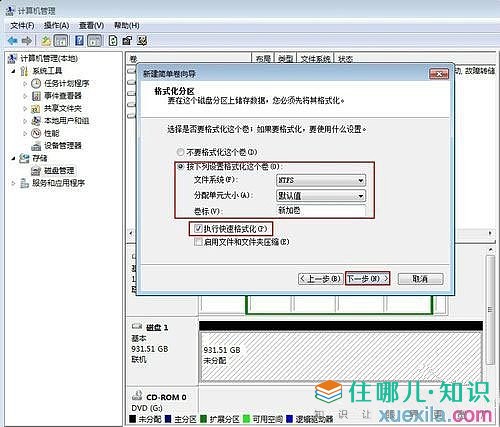The width and height of the screenshot is (500, 427).
Task: Click the Back arrow toolbar icon
Action: pos(13,41)
